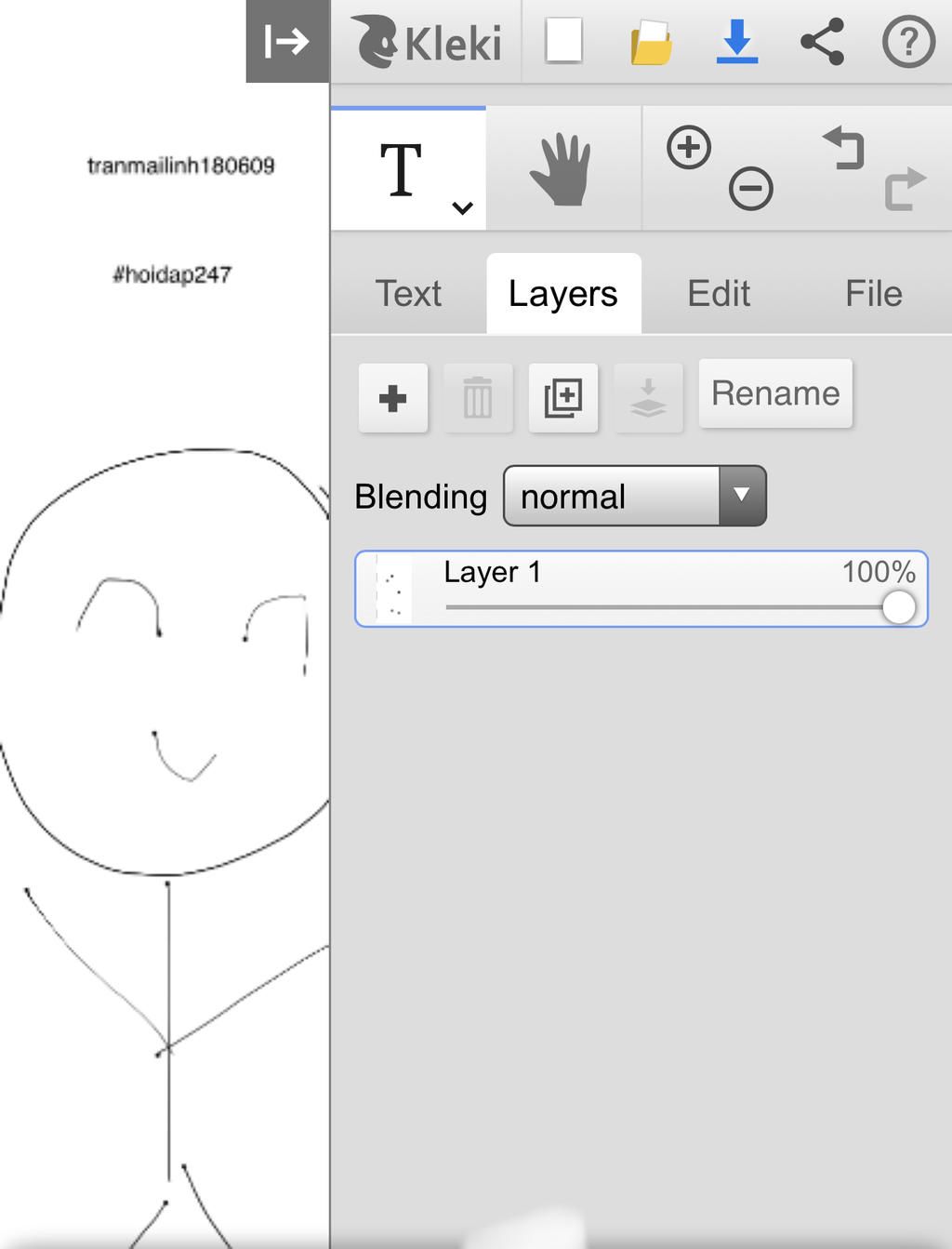Expand the tool chooser chevron

click(462, 207)
